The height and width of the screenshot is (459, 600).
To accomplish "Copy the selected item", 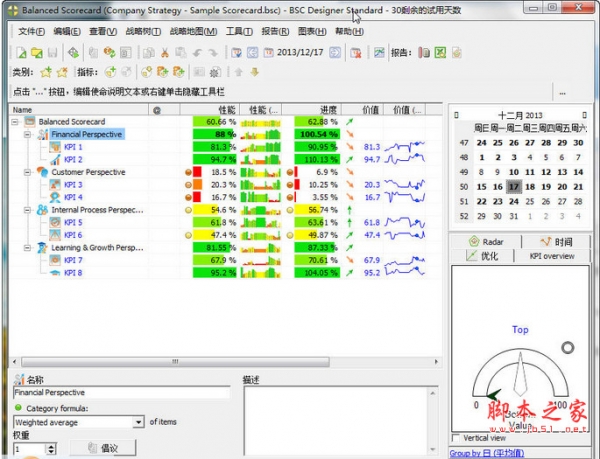I will point(148,52).
